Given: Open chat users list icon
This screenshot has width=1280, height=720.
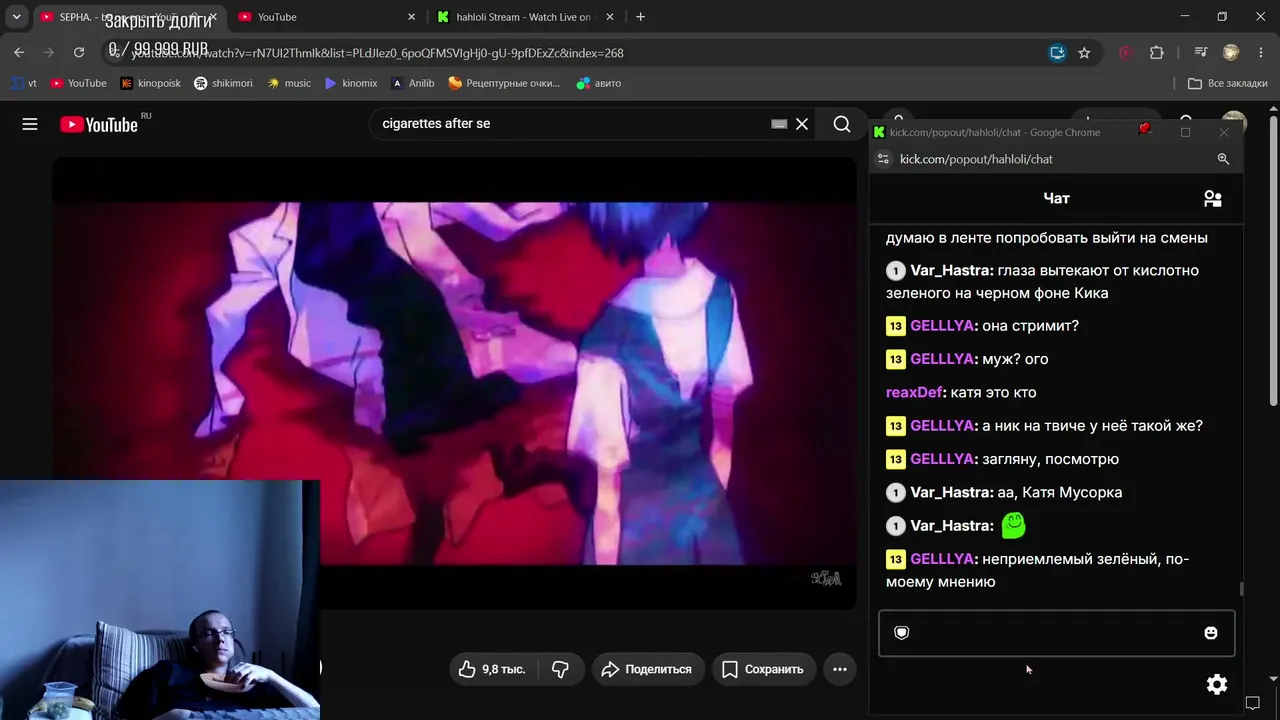Looking at the screenshot, I should [1213, 198].
